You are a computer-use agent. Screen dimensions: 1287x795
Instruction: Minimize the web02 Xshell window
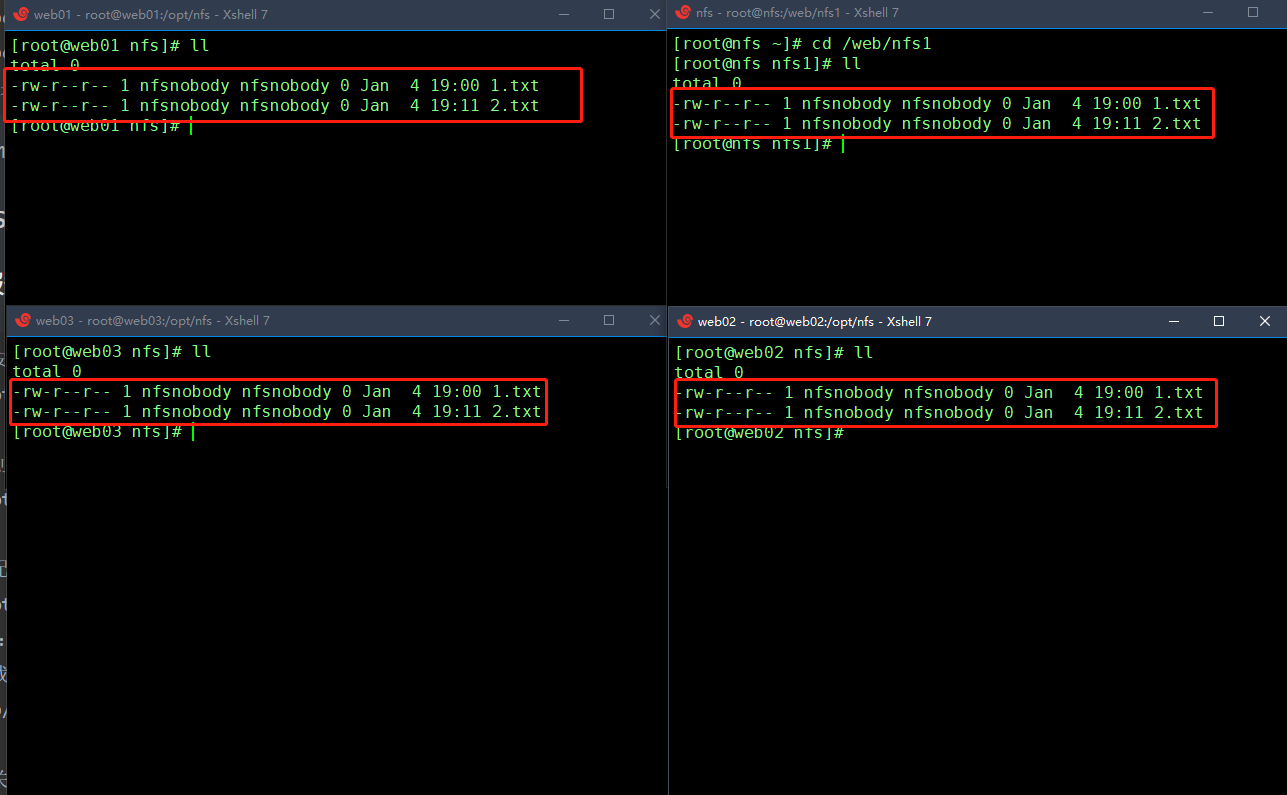coord(1172,321)
